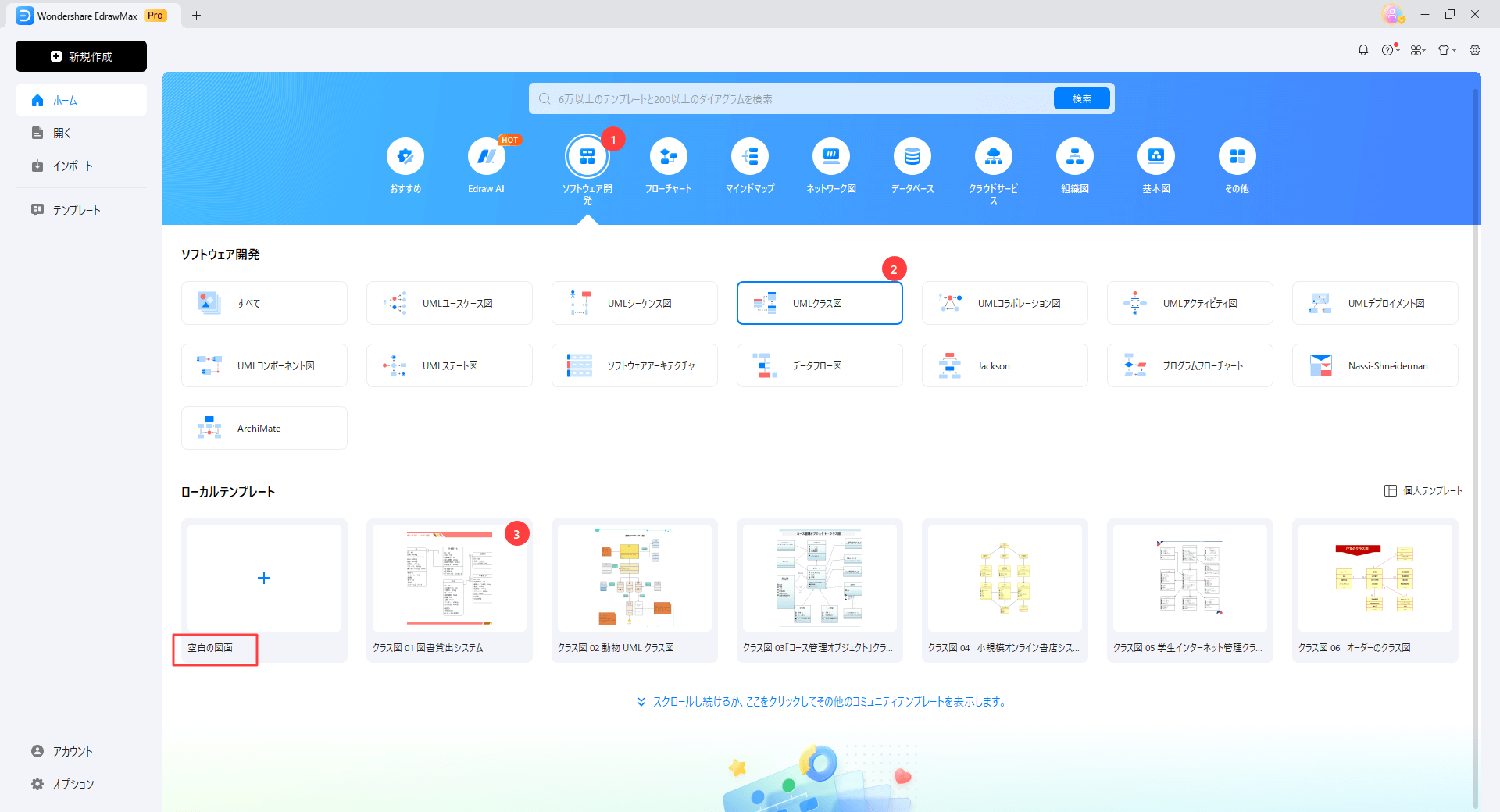The height and width of the screenshot is (812, 1500).
Task: Select the おすすめ category icon
Action: pos(405,157)
